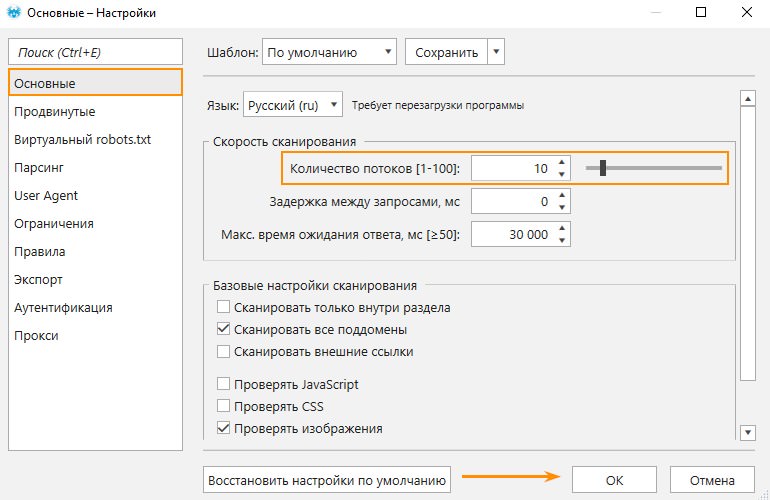Increase thread count with up arrow
Image resolution: width=770 pixels, height=500 pixels.
point(562,163)
